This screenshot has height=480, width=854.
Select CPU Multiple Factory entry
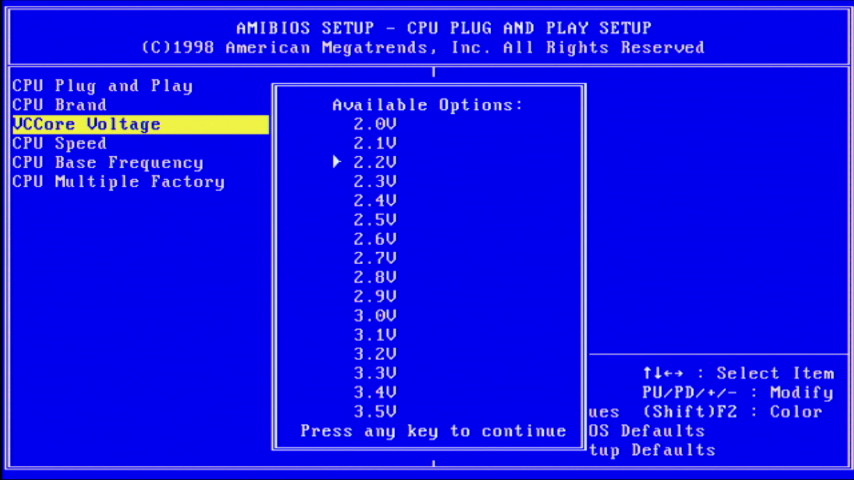118,182
